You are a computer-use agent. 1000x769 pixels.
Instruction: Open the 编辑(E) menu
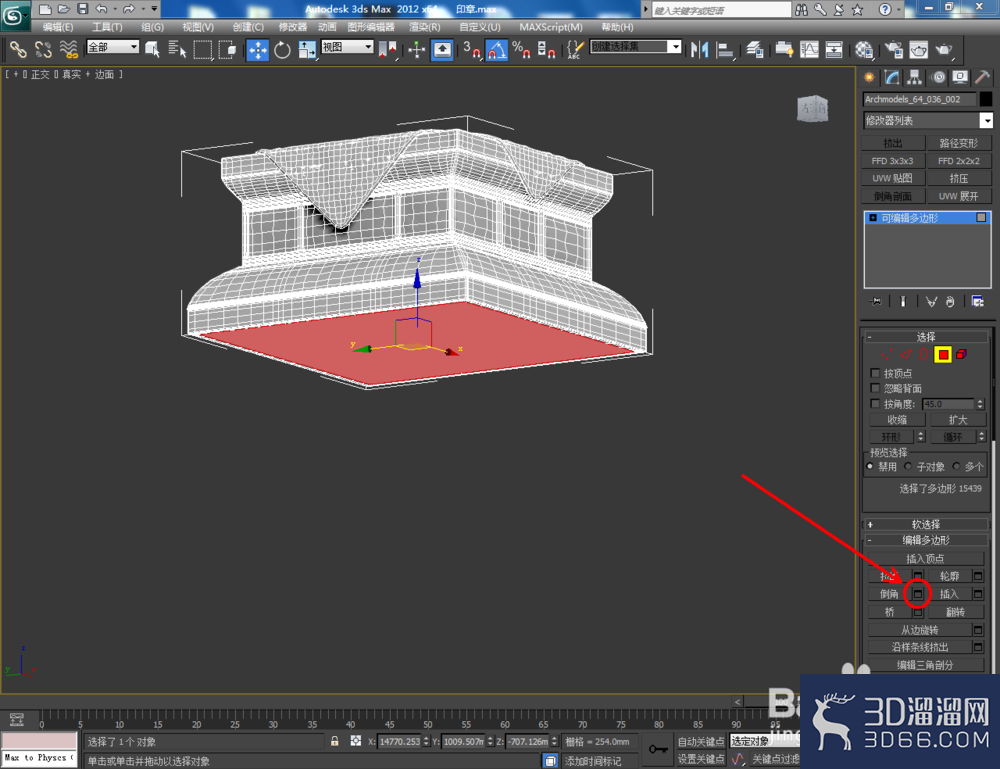pyautogui.click(x=57, y=27)
